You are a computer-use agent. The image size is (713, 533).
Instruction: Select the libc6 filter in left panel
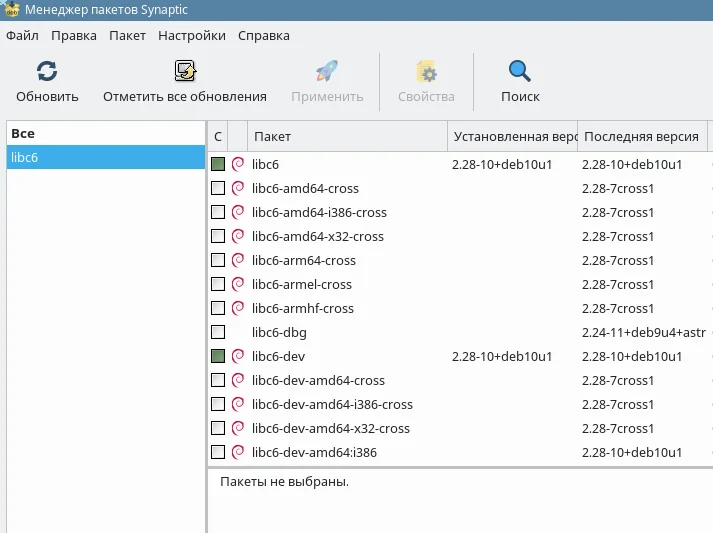tap(106, 157)
